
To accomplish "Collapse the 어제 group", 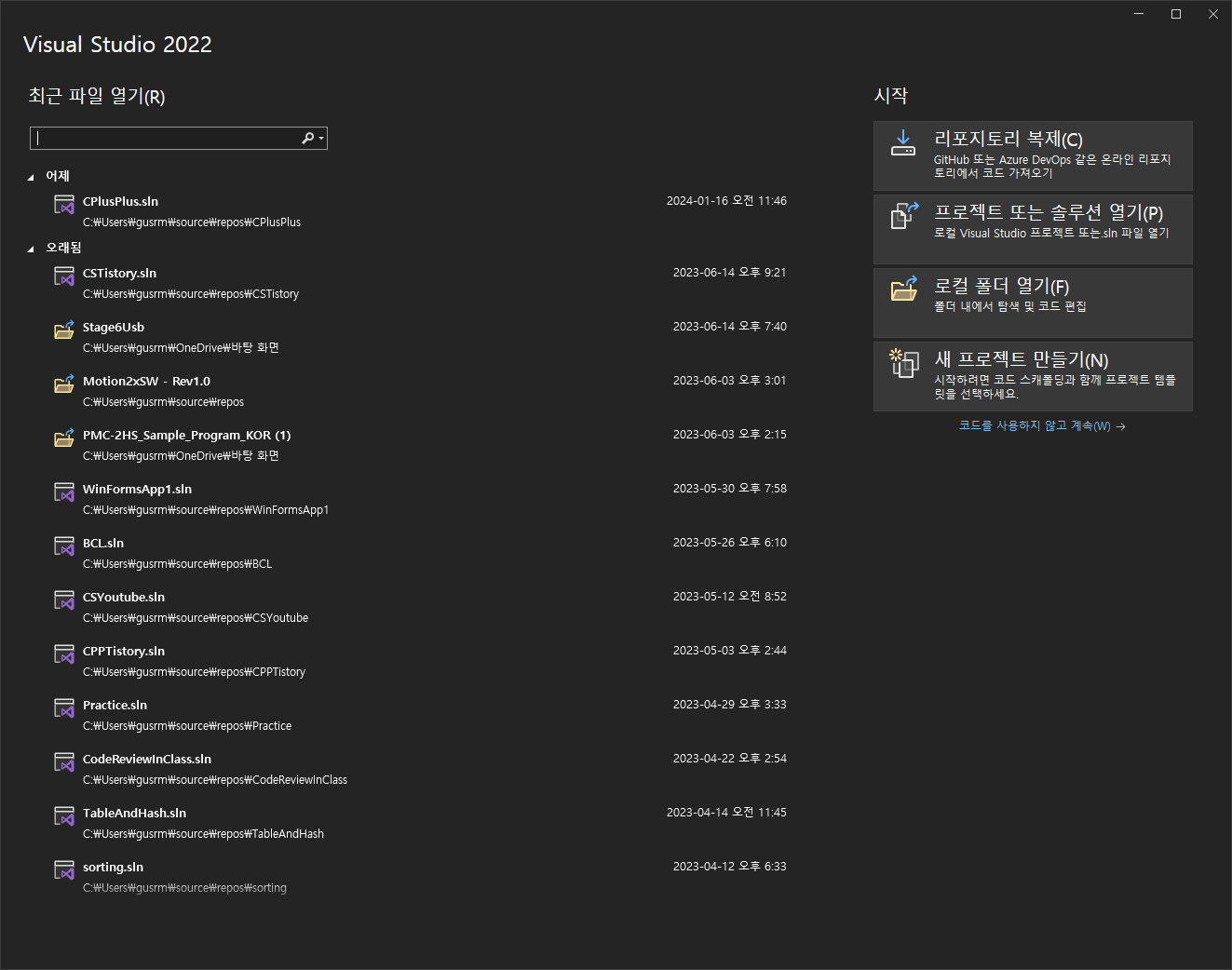I will click(x=31, y=177).
